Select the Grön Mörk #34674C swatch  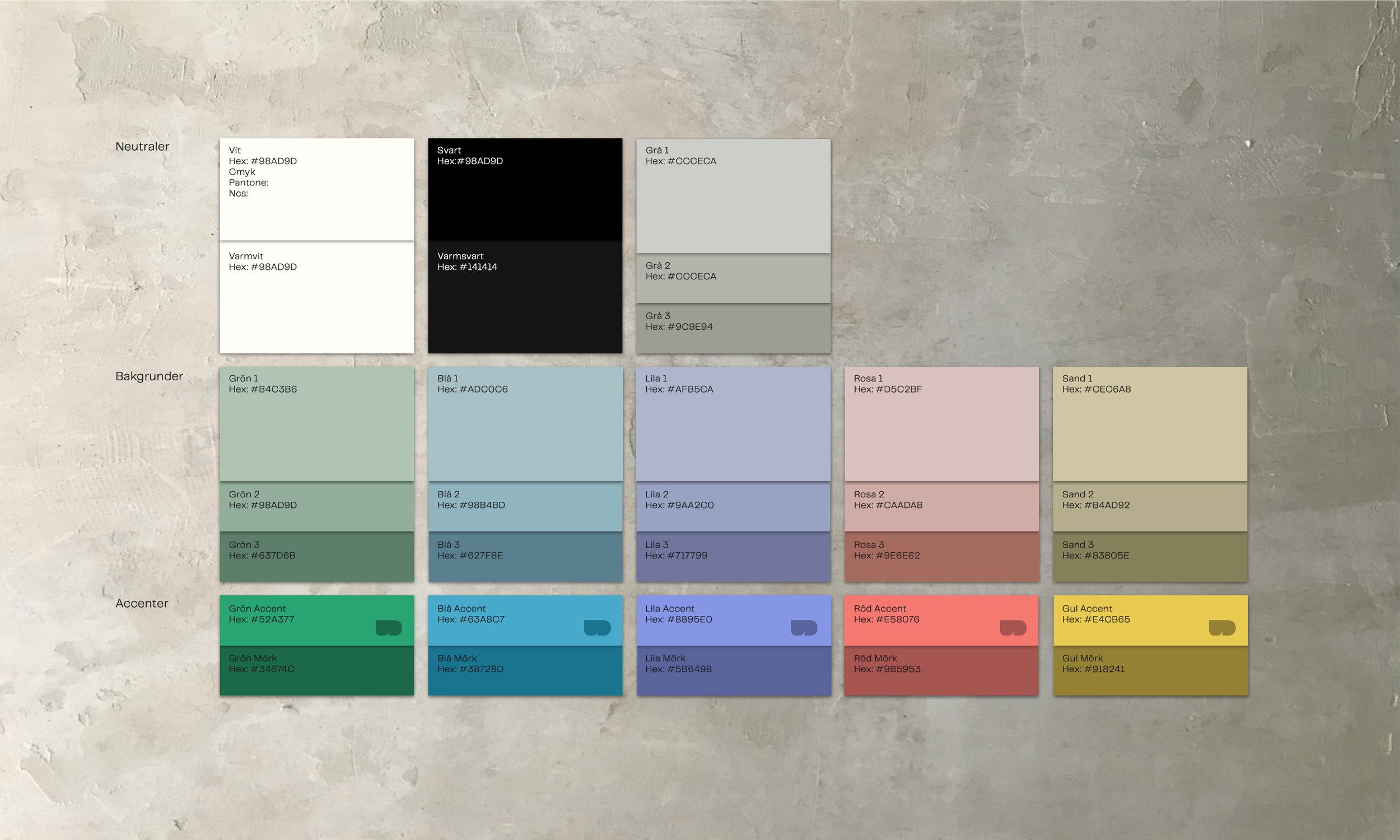tap(317, 671)
